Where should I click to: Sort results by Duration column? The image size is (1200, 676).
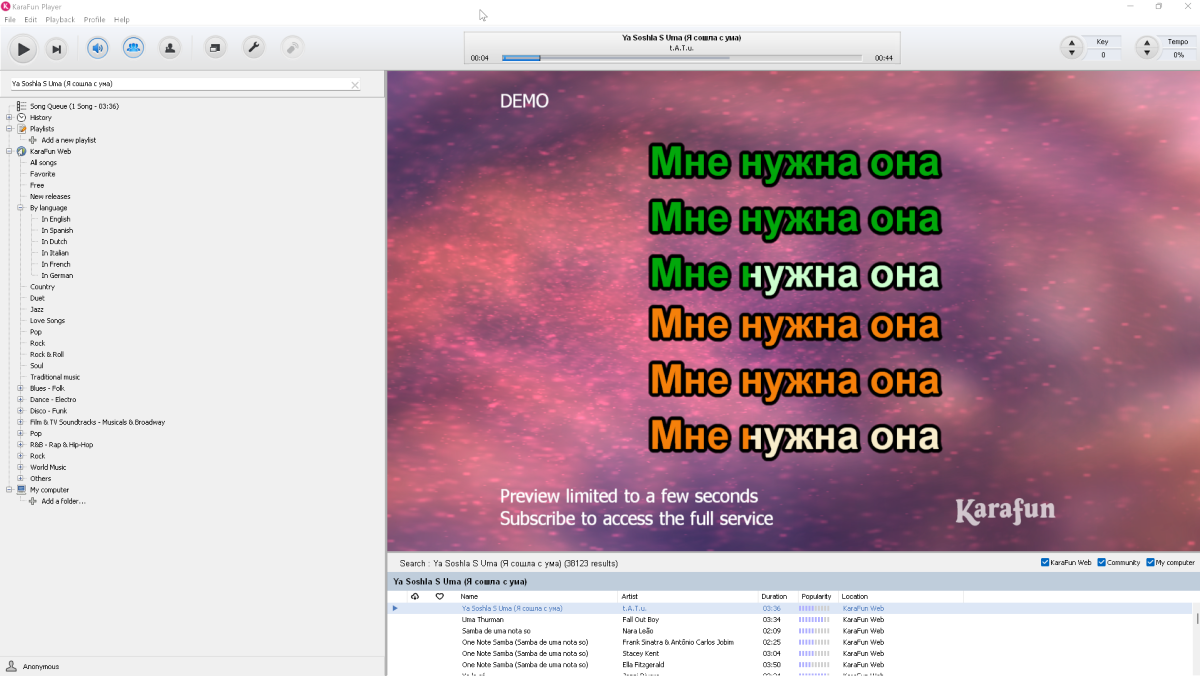(774, 596)
